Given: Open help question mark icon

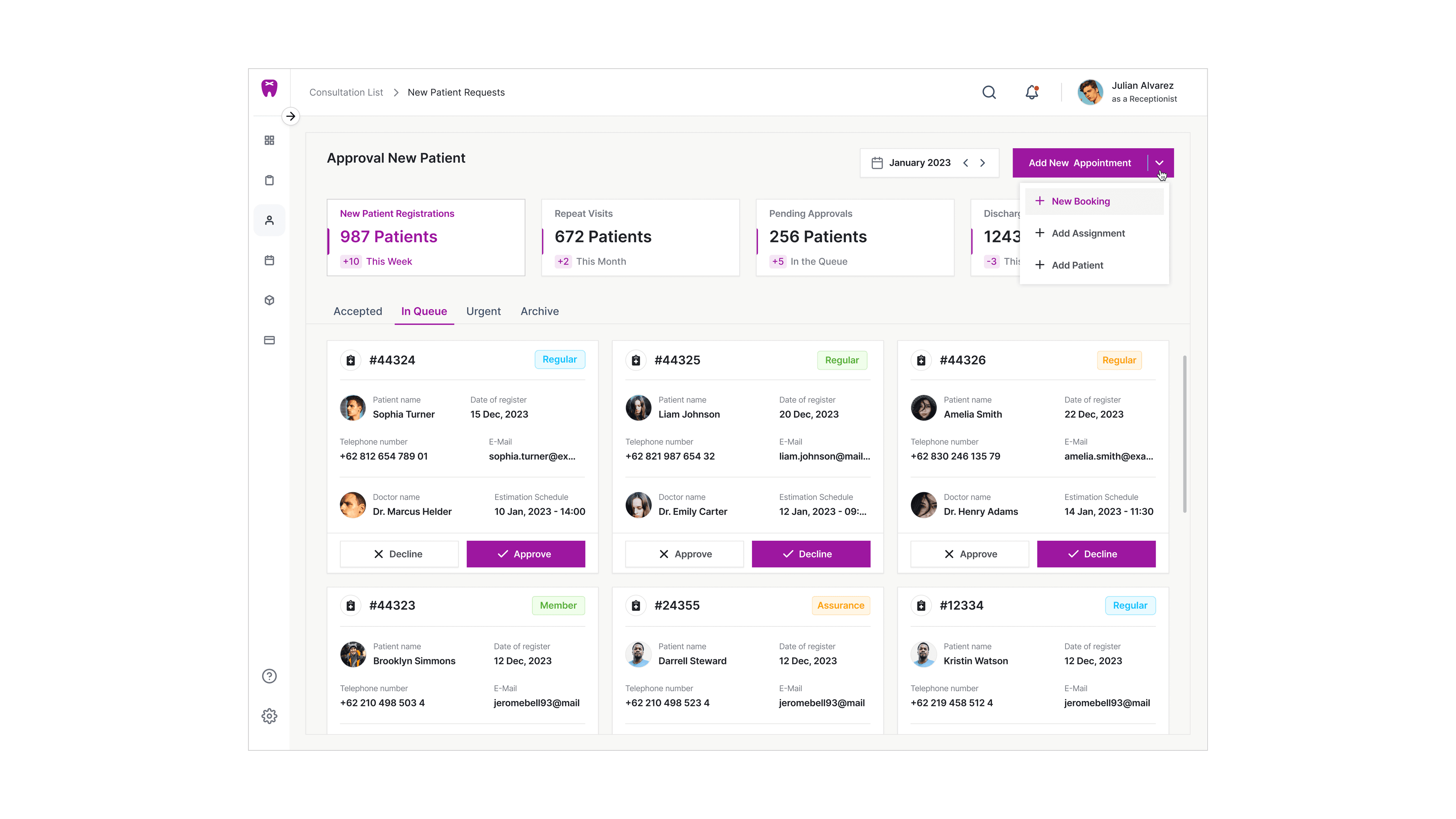Looking at the screenshot, I should [269, 676].
